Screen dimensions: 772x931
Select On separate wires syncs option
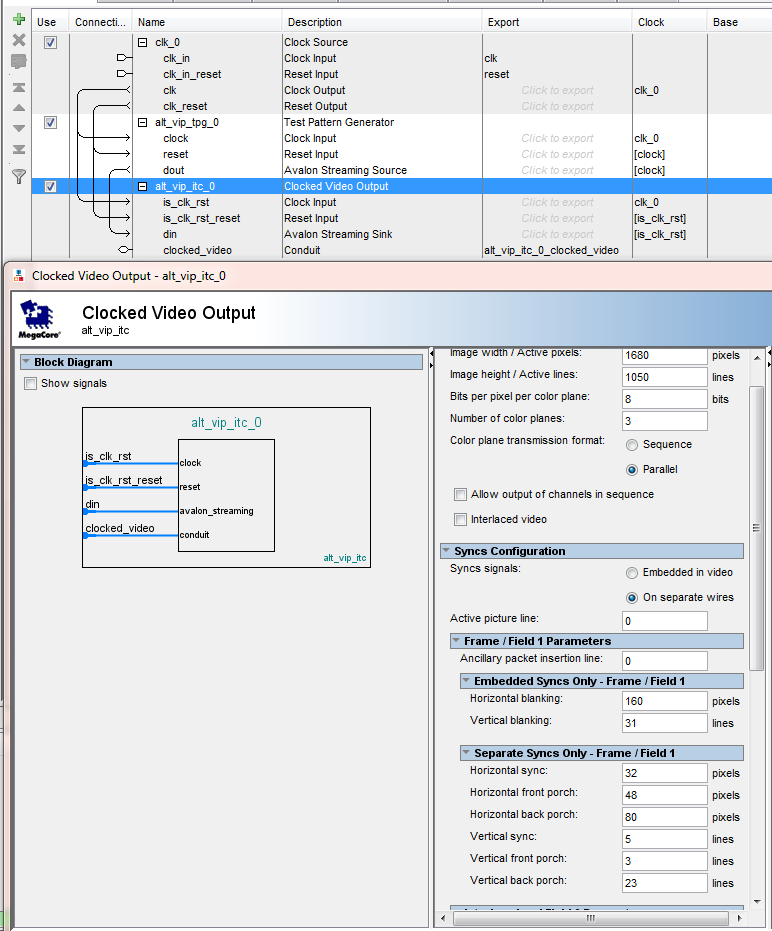632,598
